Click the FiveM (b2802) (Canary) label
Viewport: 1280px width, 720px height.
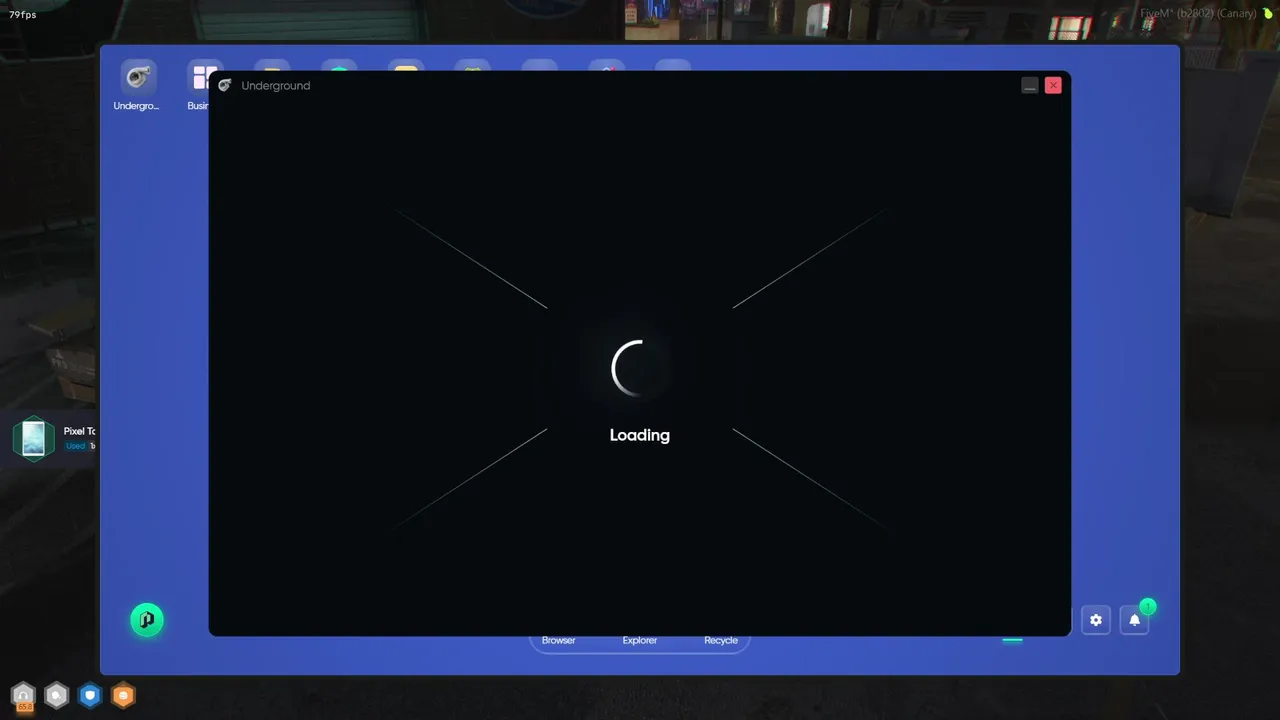point(1199,14)
